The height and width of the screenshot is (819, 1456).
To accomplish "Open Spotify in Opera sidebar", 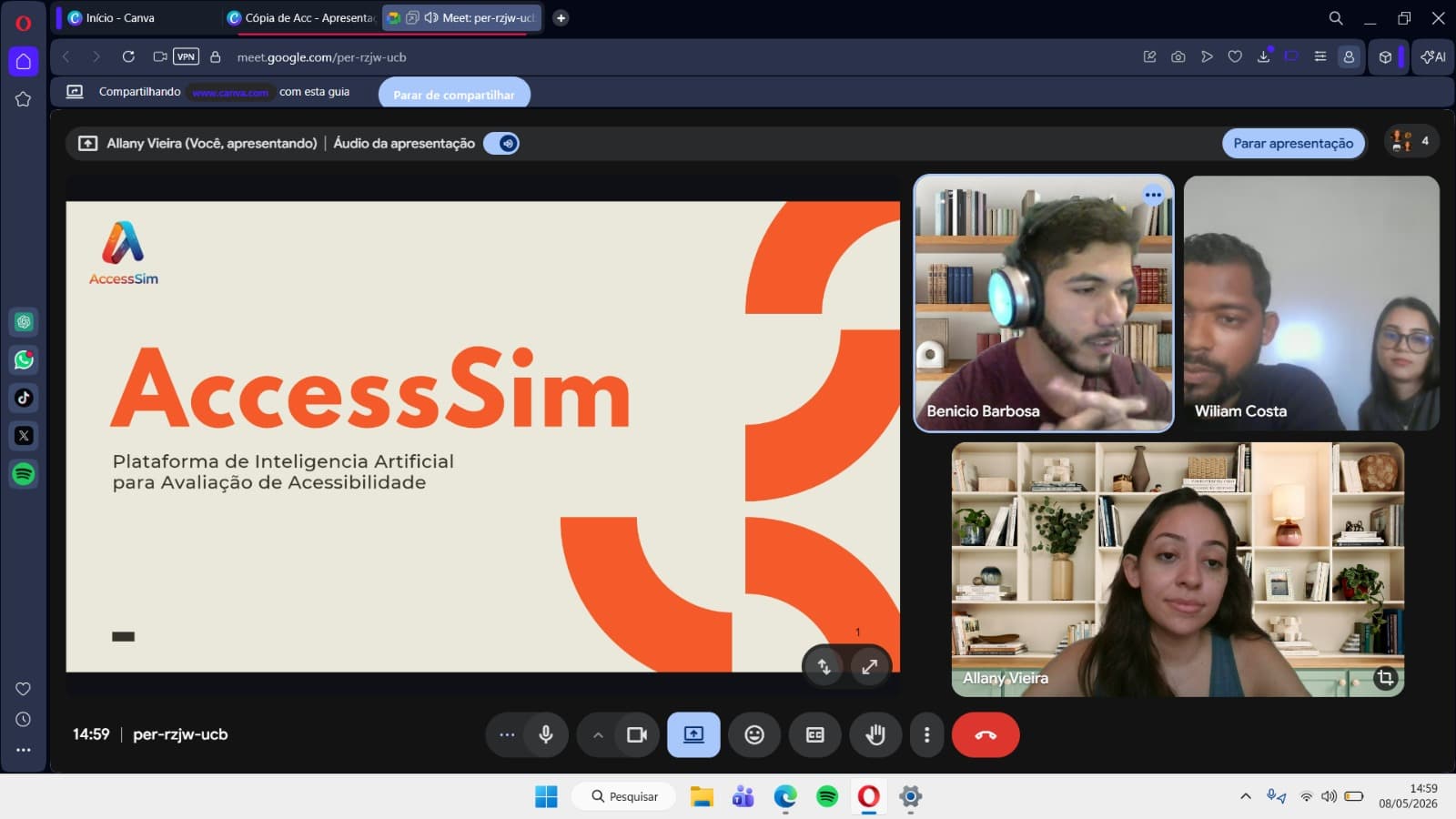I will [x=24, y=474].
